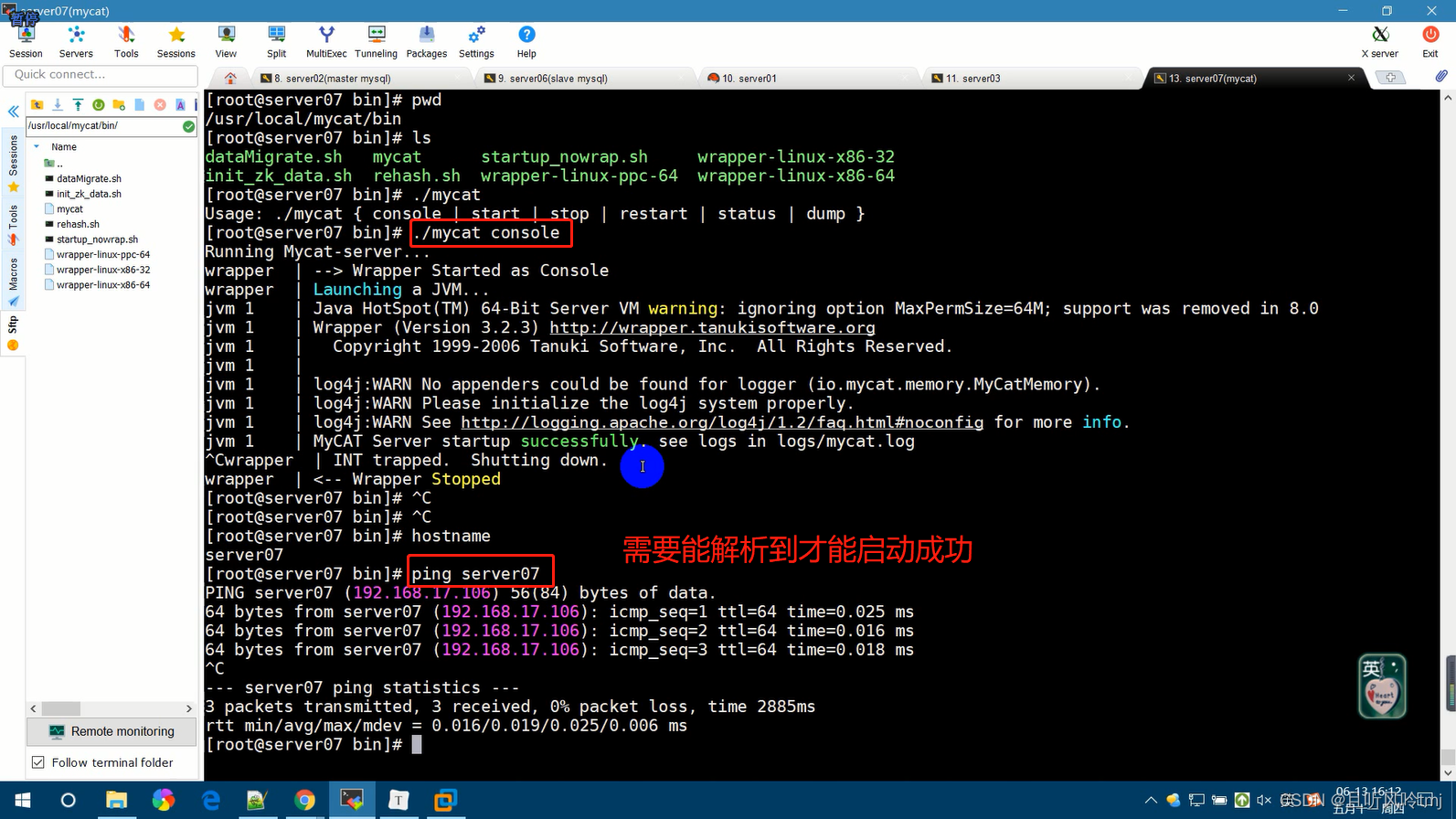Open the home tab icon
Viewport: 1456px width, 819px height.
pos(230,79)
